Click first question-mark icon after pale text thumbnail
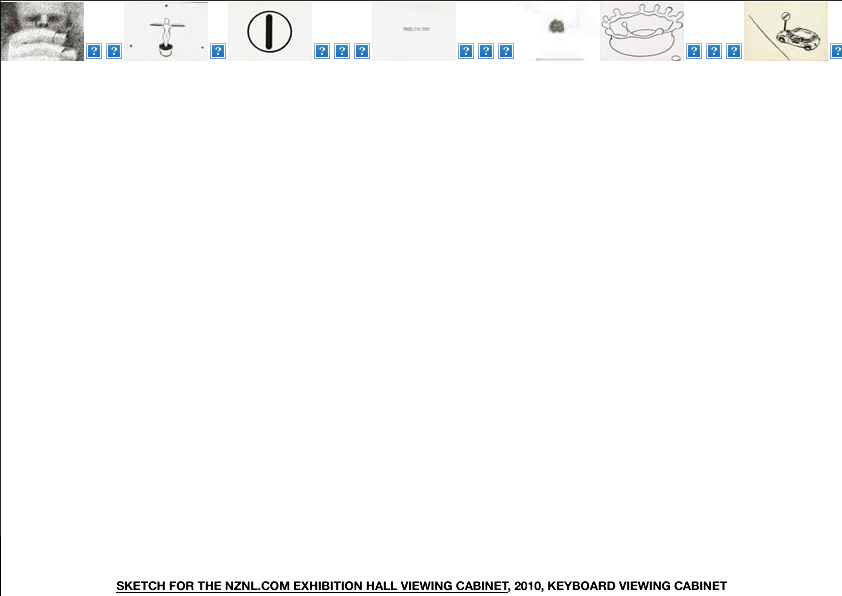 466,51
